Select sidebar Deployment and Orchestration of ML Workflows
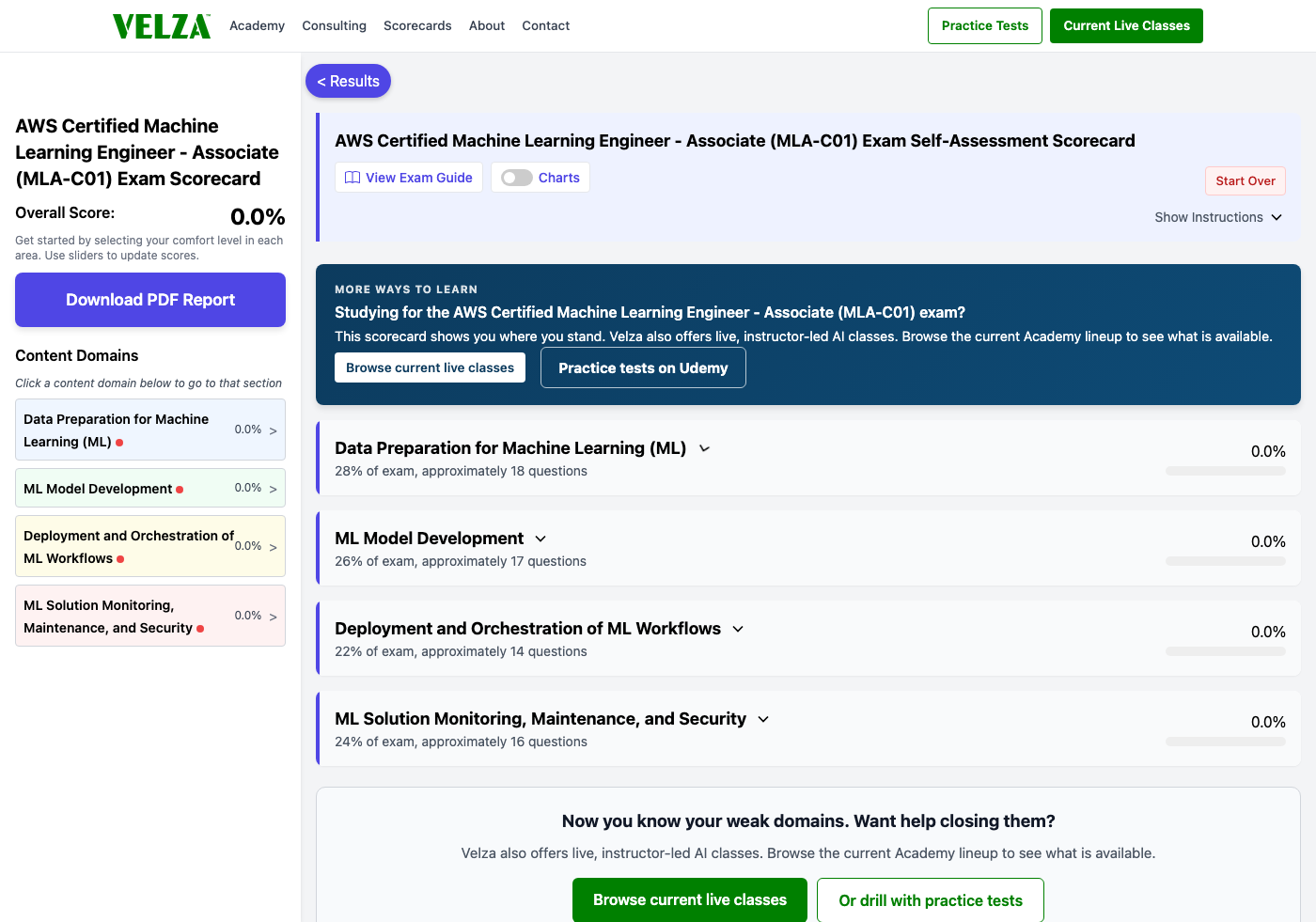The image size is (1316, 922). 150,546
